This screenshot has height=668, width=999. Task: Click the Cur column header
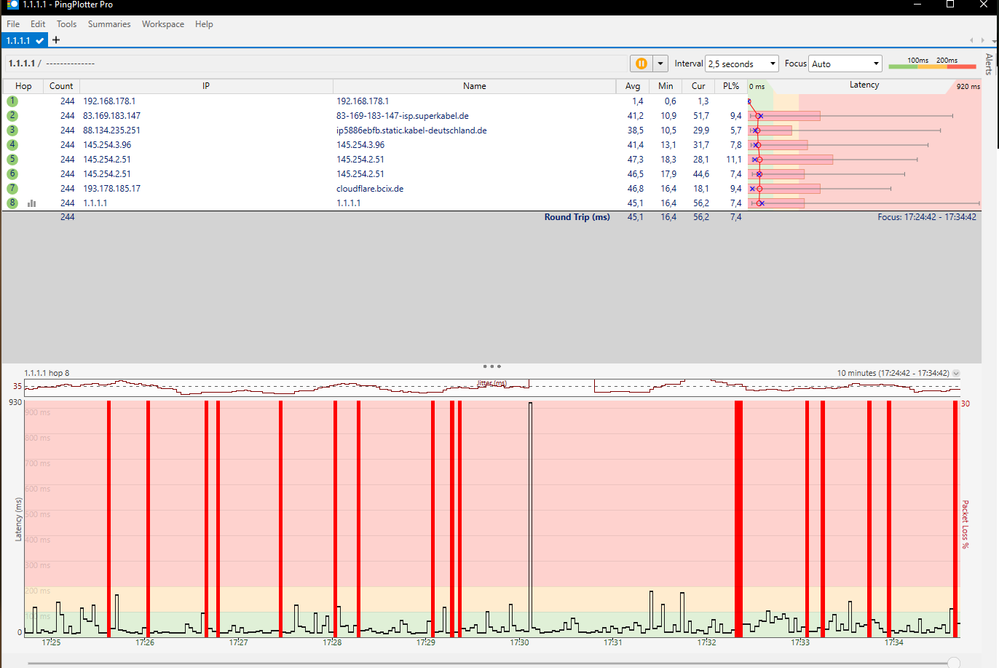pos(698,86)
